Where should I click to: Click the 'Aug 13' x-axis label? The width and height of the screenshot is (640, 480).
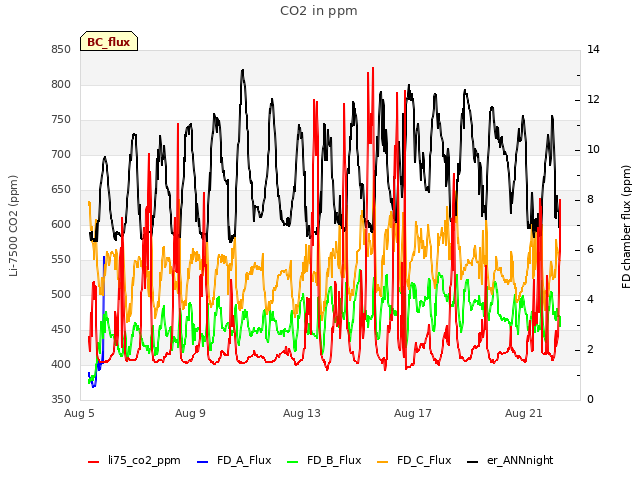(x=302, y=413)
